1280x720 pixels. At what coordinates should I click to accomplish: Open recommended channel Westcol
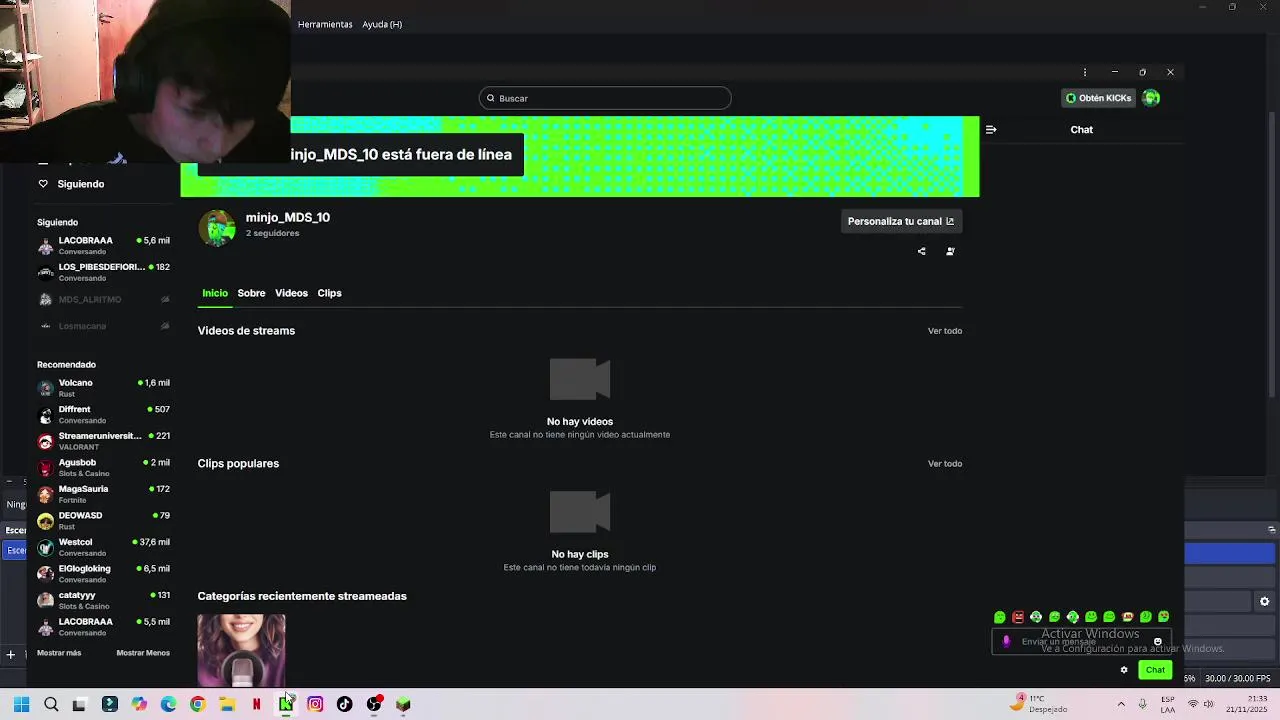[103, 547]
